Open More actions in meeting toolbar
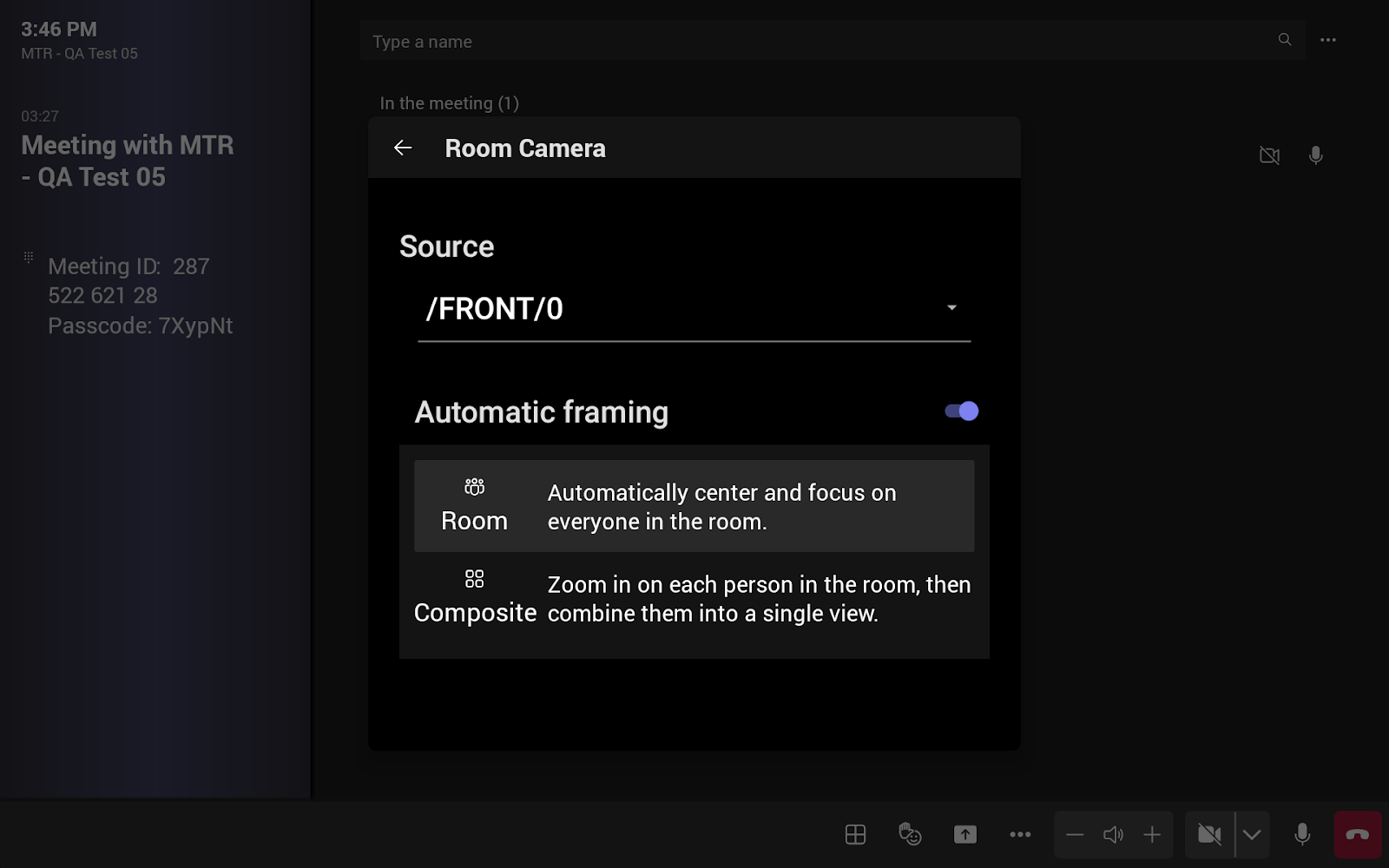This screenshot has width=1389, height=868. pos(1020,835)
